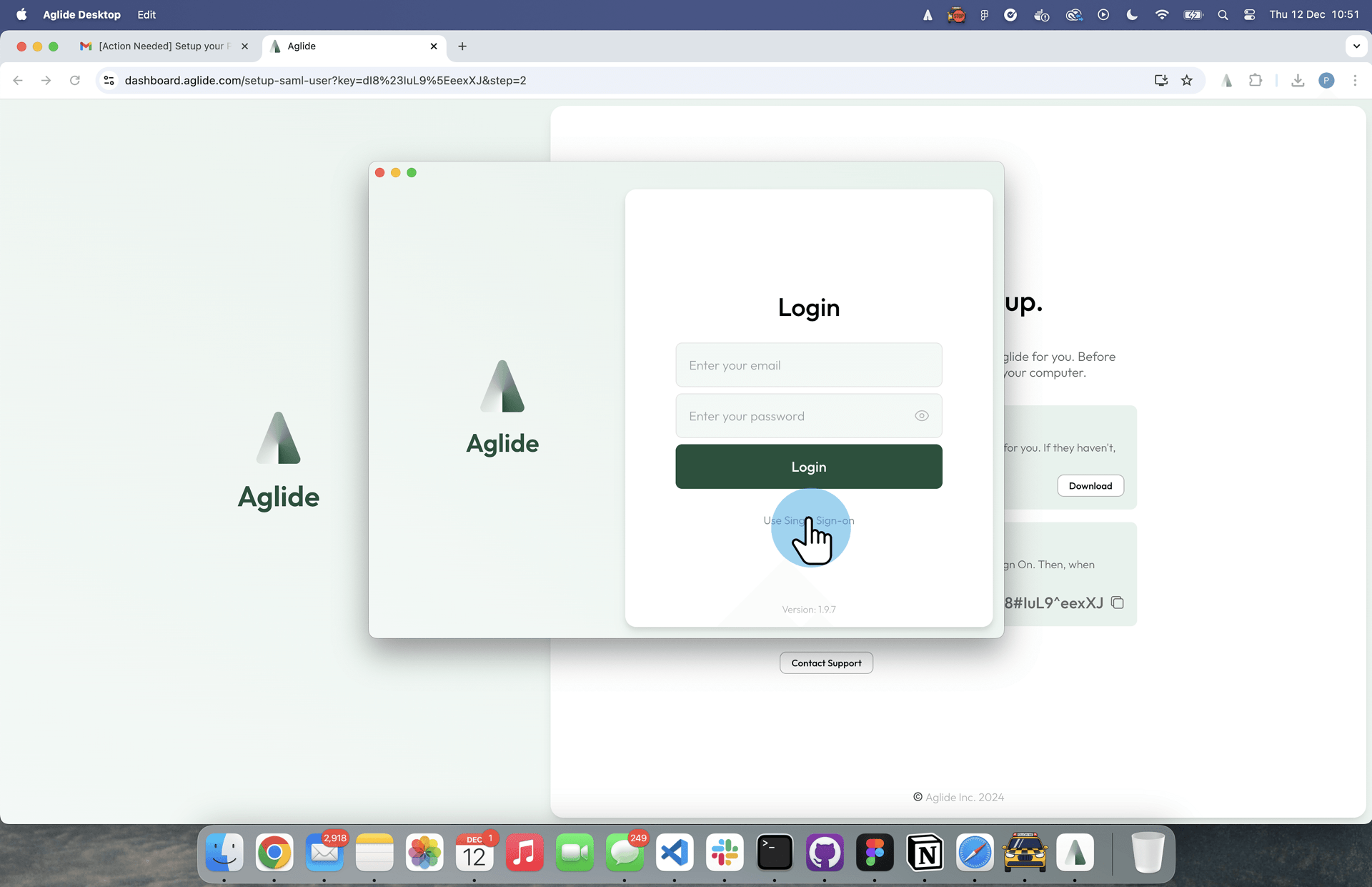Expand the tab search chevron near window controls
1372x887 pixels.
coord(1356,46)
